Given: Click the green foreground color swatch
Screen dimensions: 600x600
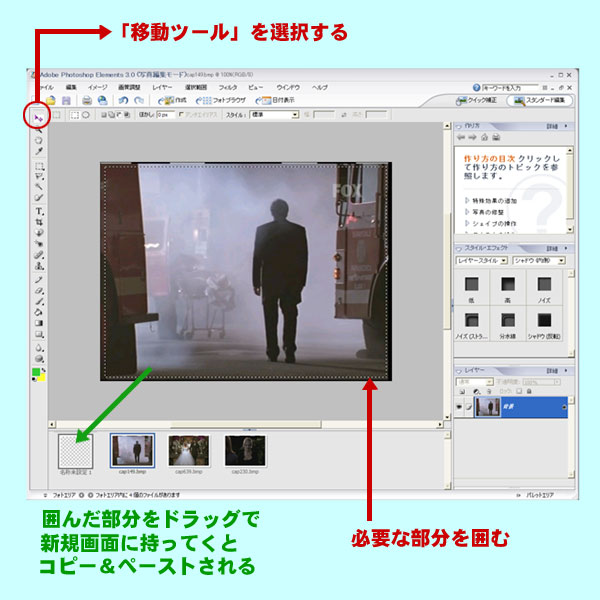Looking at the screenshot, I should 36,372.
